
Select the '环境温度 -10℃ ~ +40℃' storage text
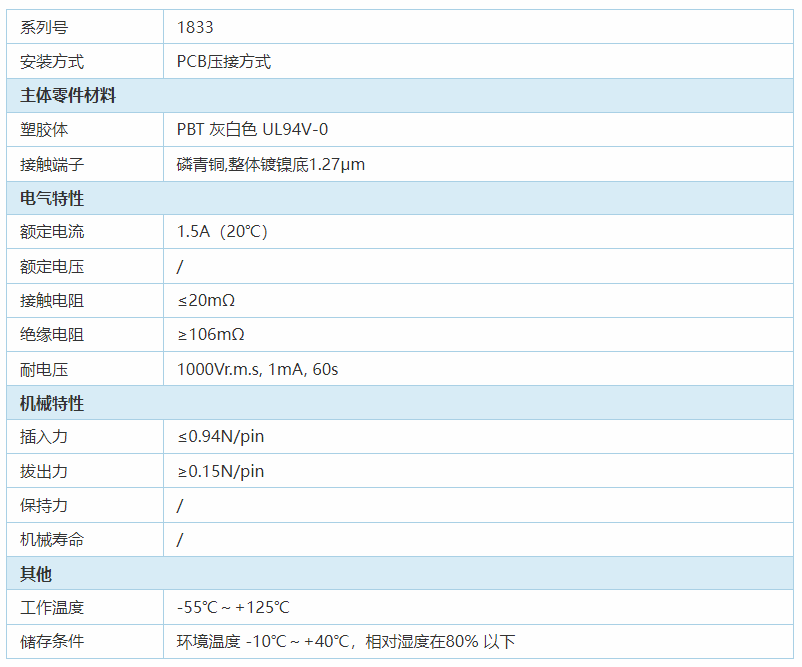point(262,641)
